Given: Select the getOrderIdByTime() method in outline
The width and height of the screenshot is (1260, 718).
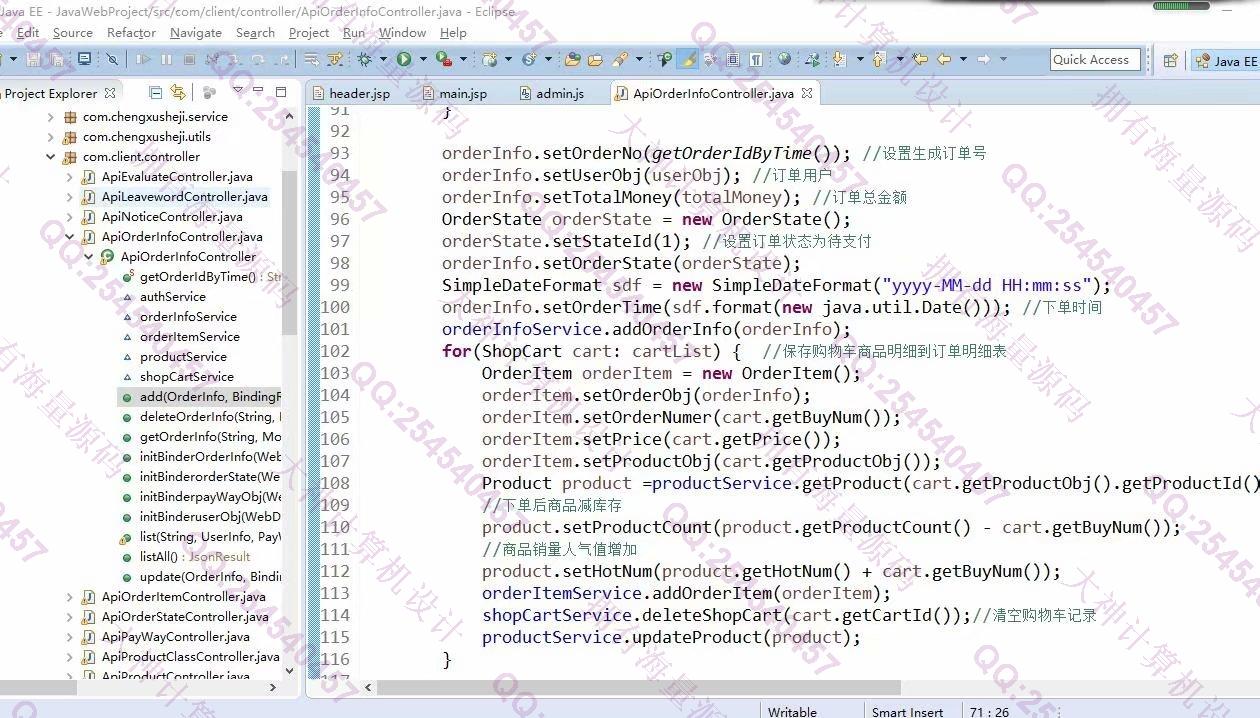Looking at the screenshot, I should click(x=198, y=277).
